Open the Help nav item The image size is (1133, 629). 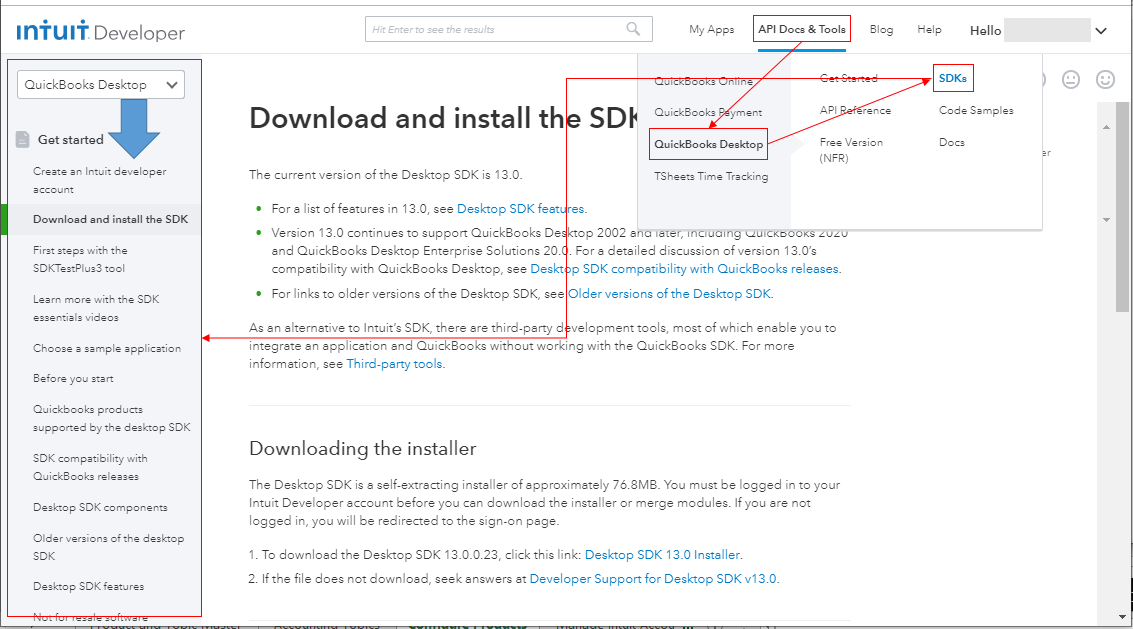tap(929, 29)
